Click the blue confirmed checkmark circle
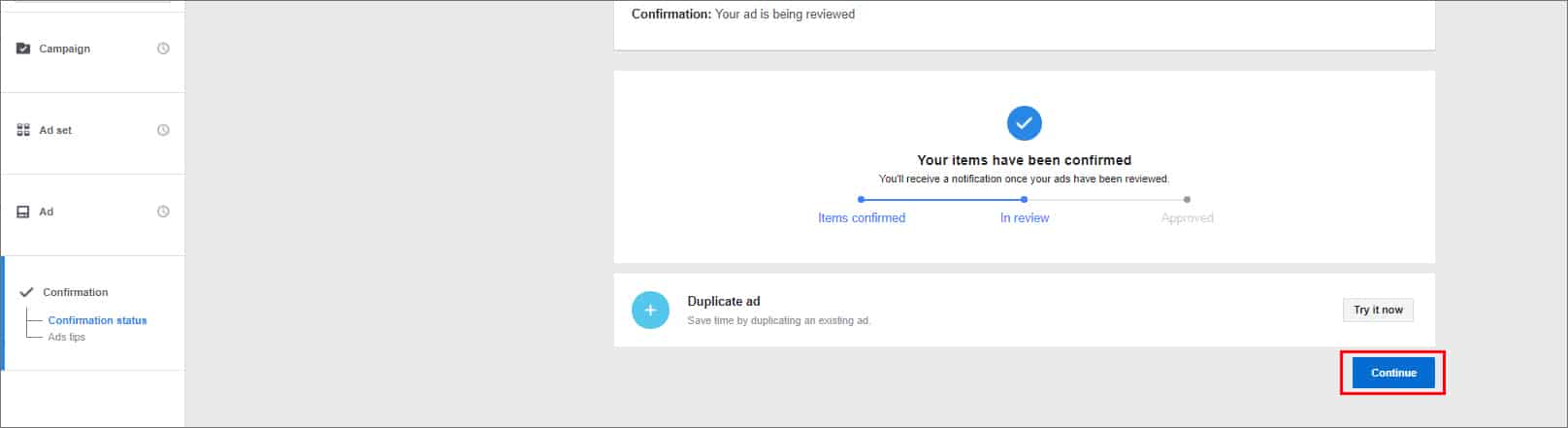 (x=1024, y=123)
